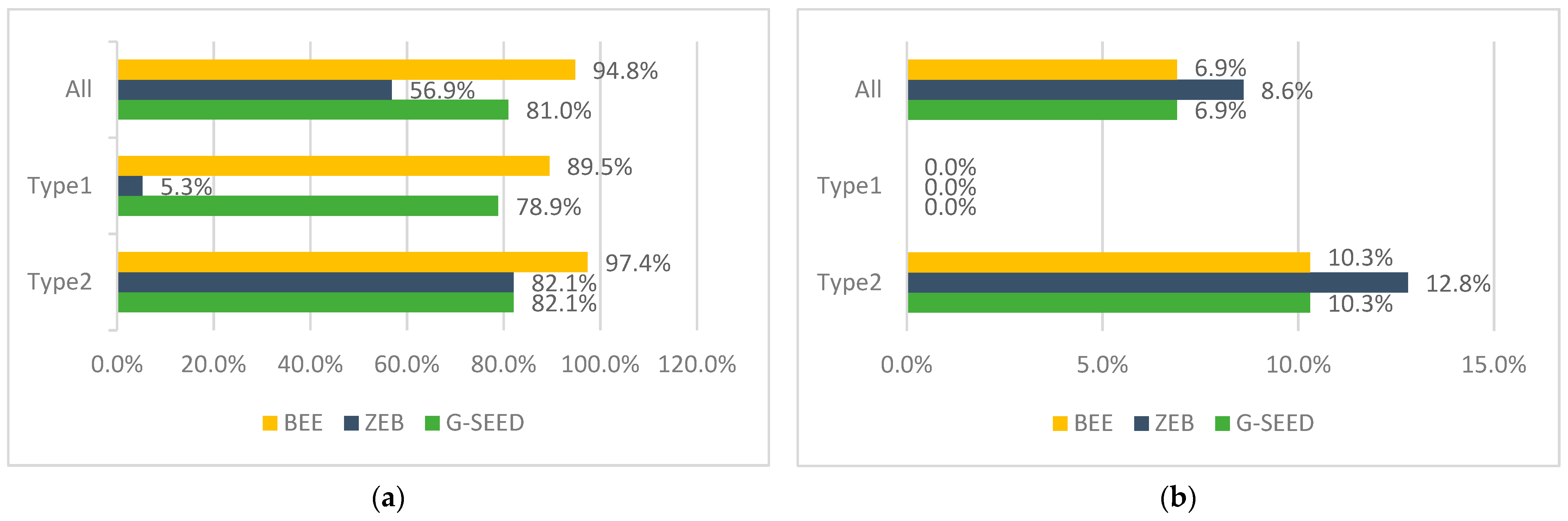The width and height of the screenshot is (1568, 521).
Task: Click the 97.4% data label
Action: tap(637, 263)
